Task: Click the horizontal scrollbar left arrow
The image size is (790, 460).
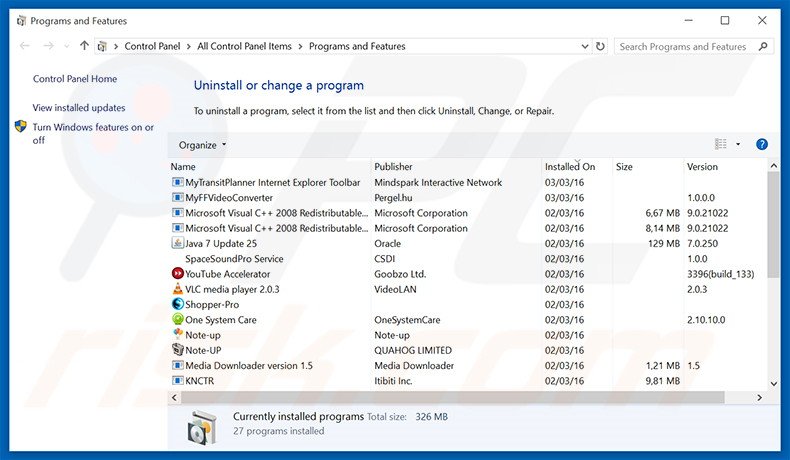Action: pos(174,398)
